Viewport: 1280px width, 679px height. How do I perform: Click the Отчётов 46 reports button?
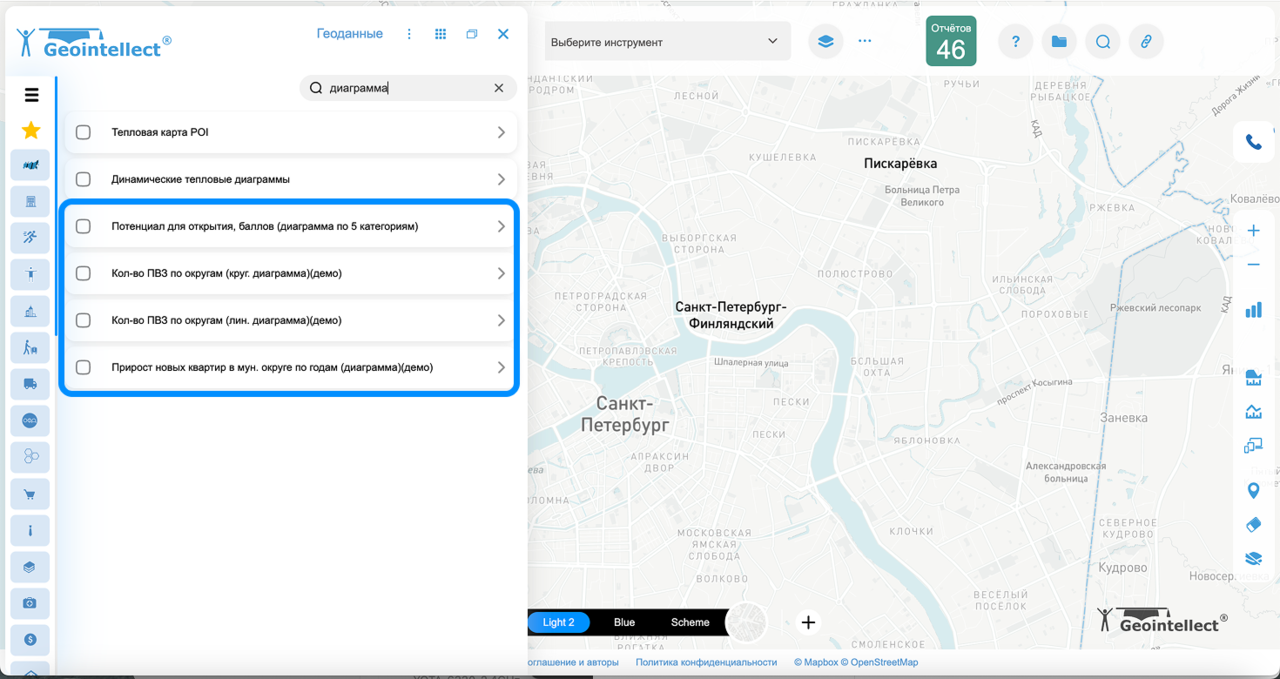click(950, 41)
